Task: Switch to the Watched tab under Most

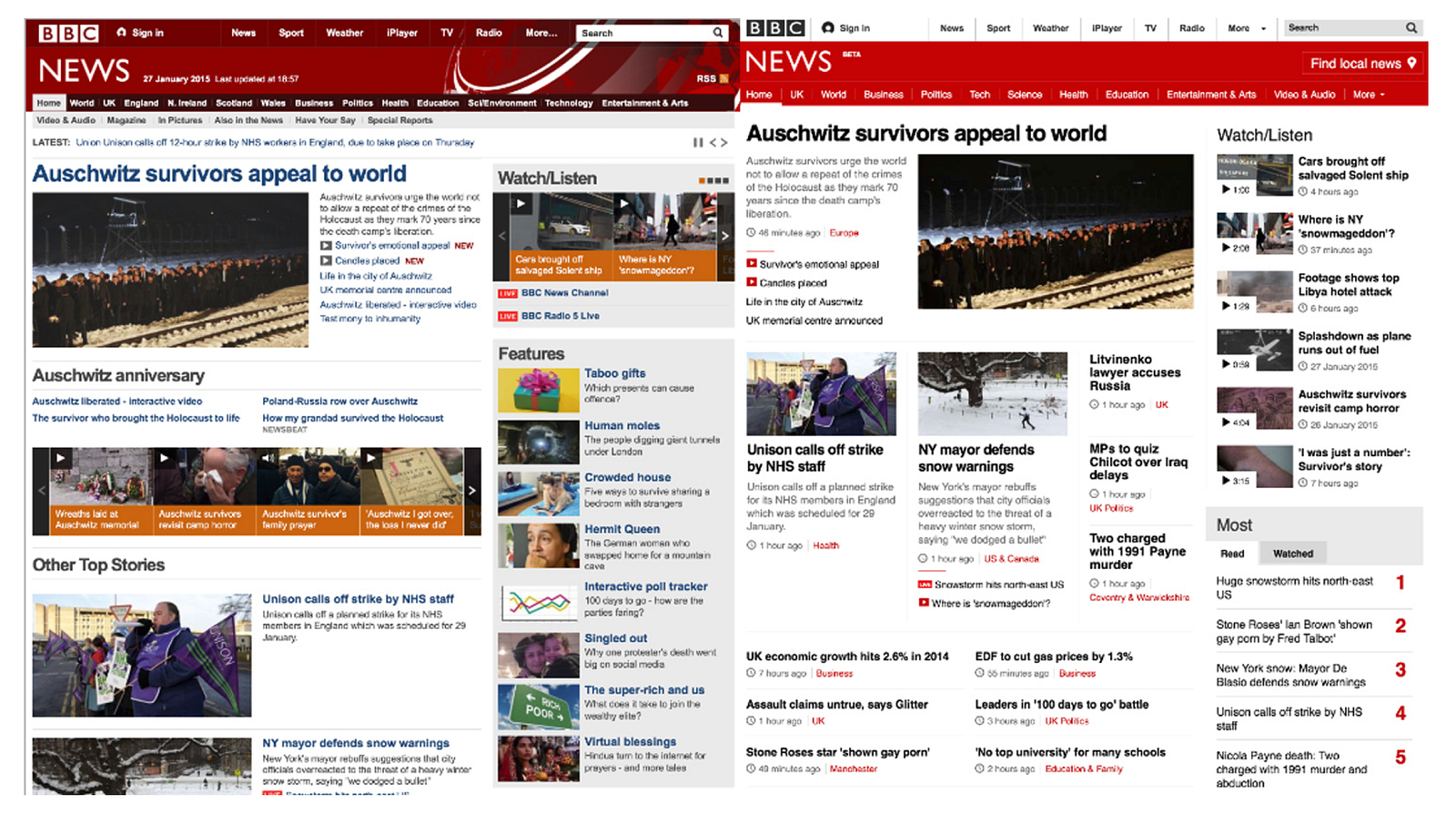Action: (x=1293, y=554)
